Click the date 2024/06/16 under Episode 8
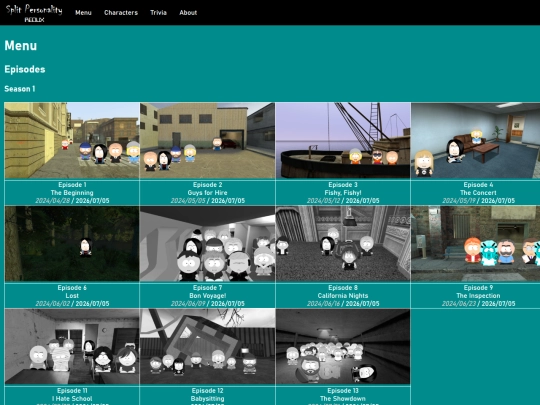Screen dimensions: 540x405 point(324,304)
